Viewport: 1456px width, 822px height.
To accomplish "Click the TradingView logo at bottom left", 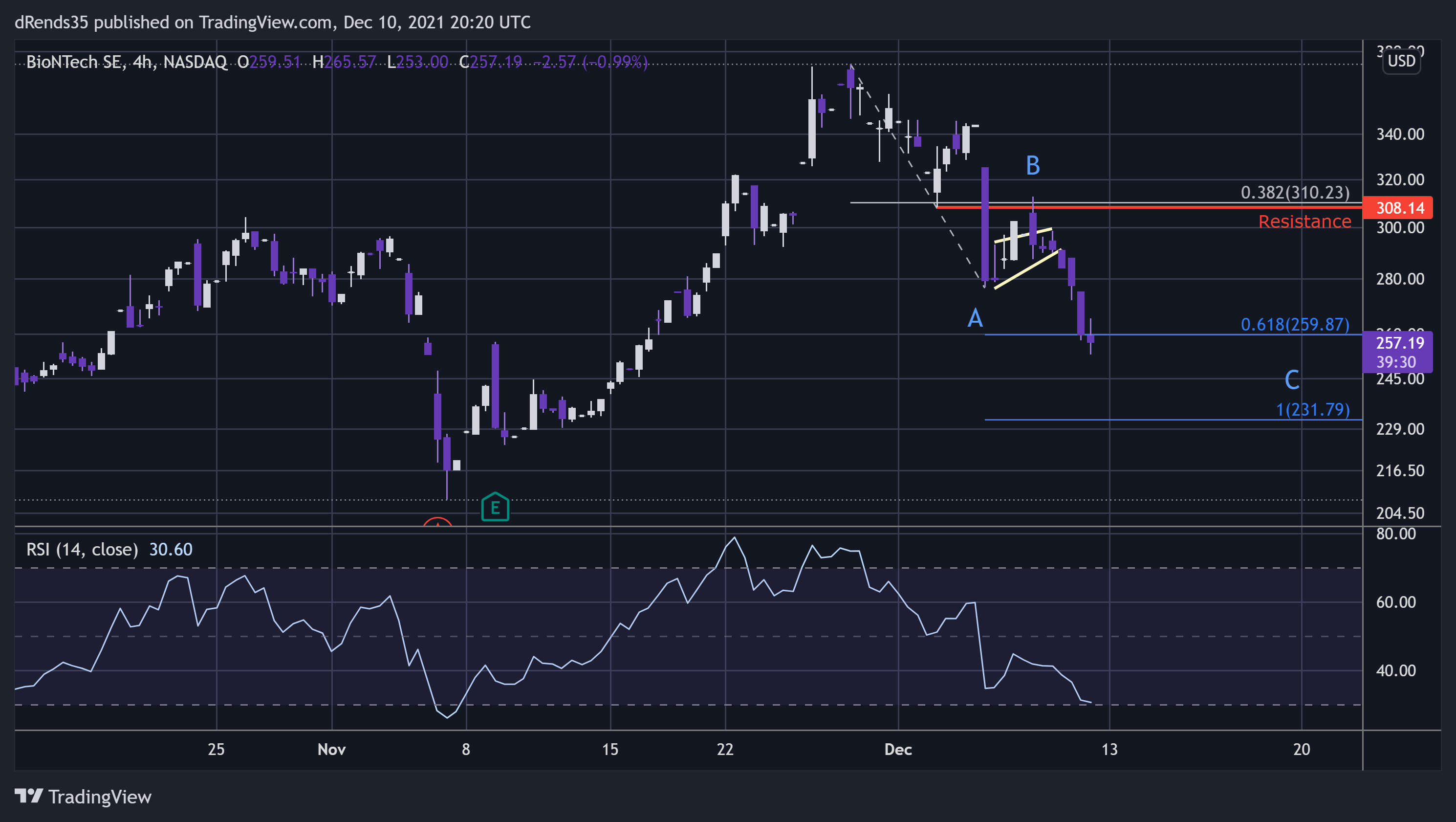I will pyautogui.click(x=83, y=797).
